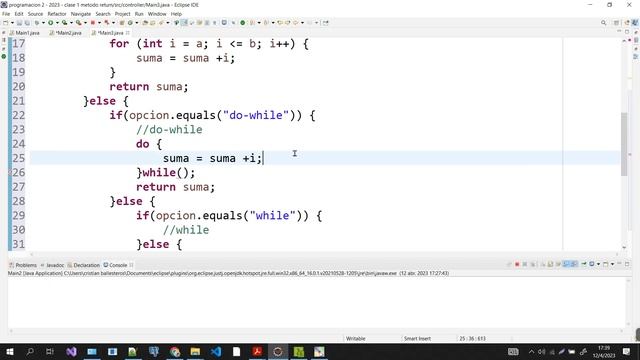Click the Smart Insert status field
The width and height of the screenshot is (640, 360).
(x=417, y=338)
